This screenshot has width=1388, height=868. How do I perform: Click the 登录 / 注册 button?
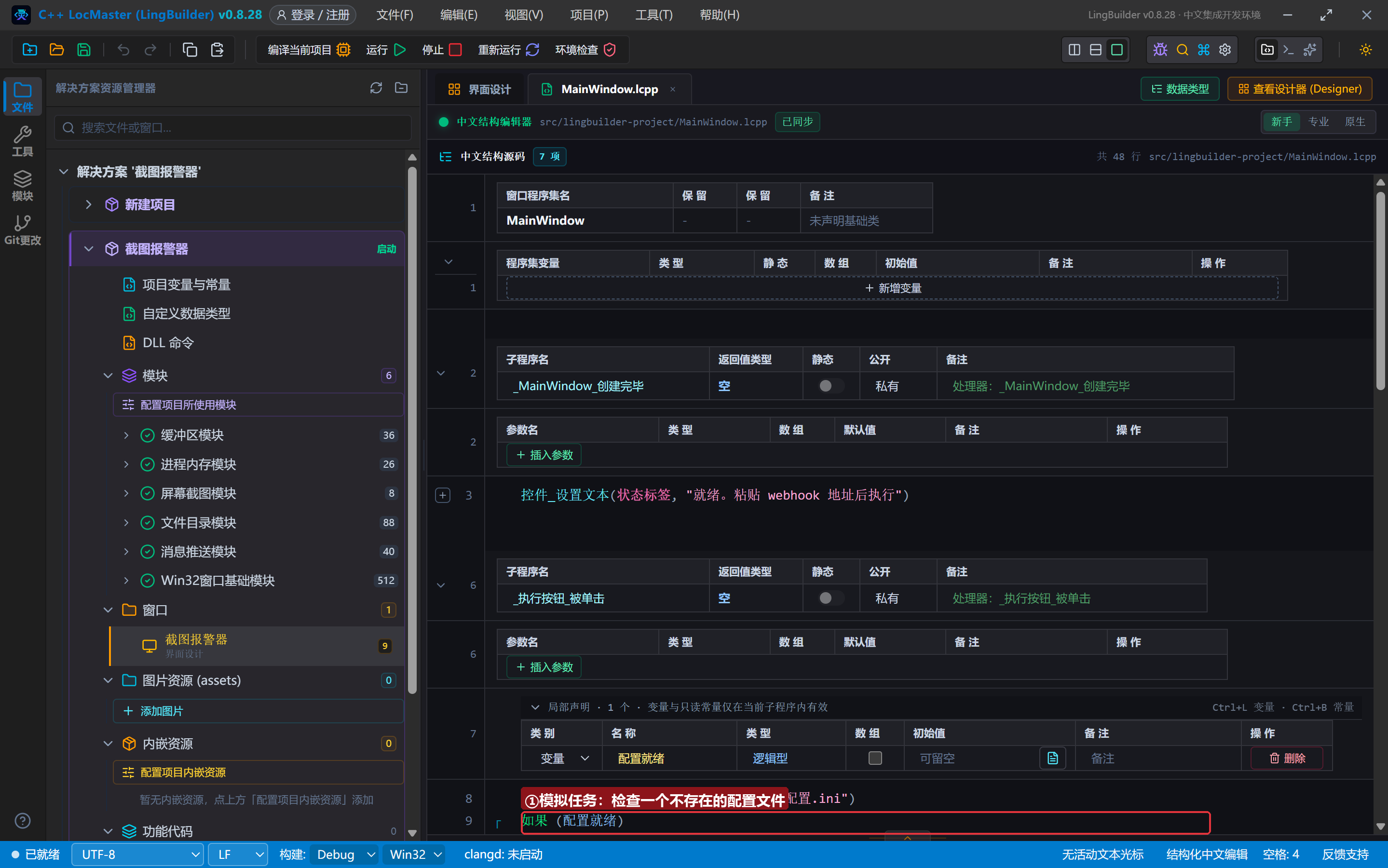(x=313, y=15)
